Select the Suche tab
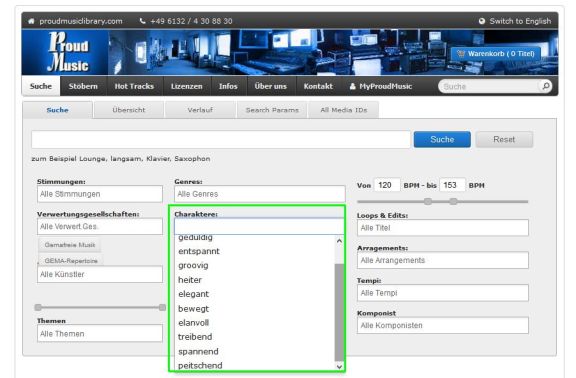This screenshot has width=576, height=378. pyautogui.click(x=57, y=110)
